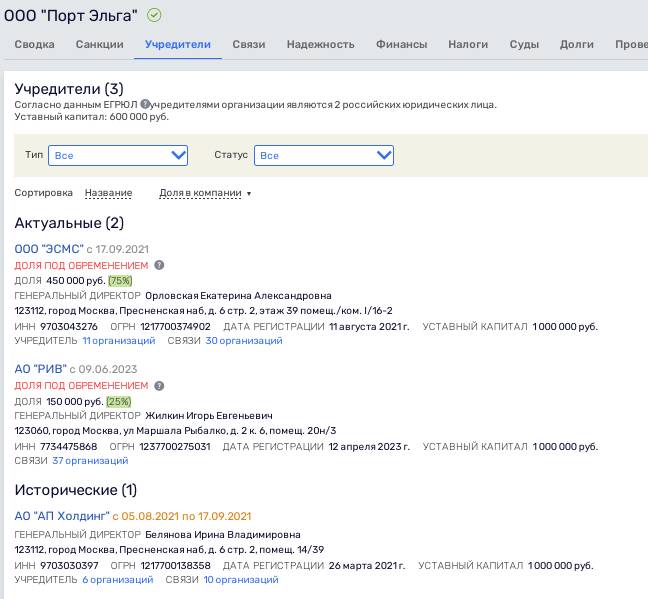Click ДОЛЯ ПОД ОБРЕМЕНЕНИЕМ label under РИВ
Viewport: 648px width, 599px height.
coord(81,386)
